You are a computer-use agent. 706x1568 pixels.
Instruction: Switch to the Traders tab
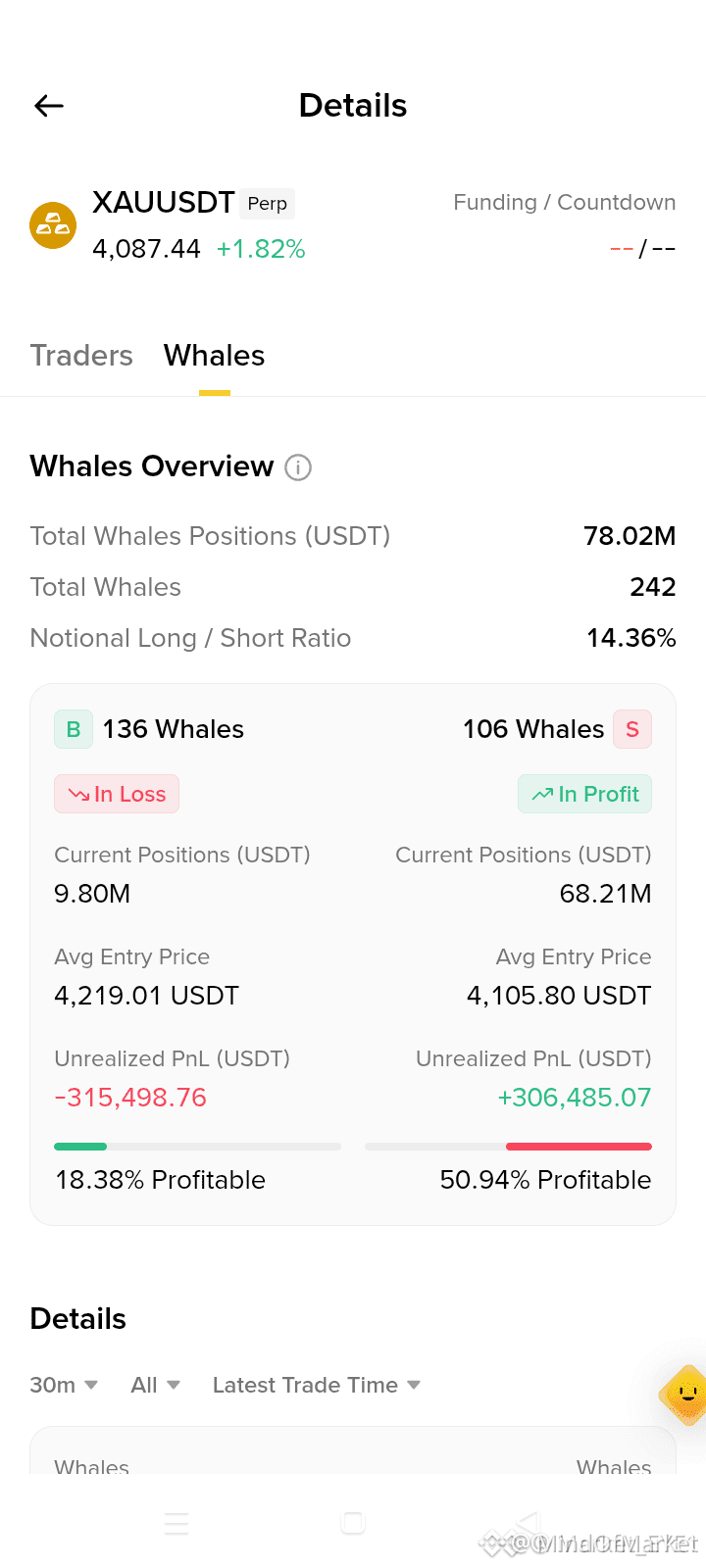click(81, 355)
